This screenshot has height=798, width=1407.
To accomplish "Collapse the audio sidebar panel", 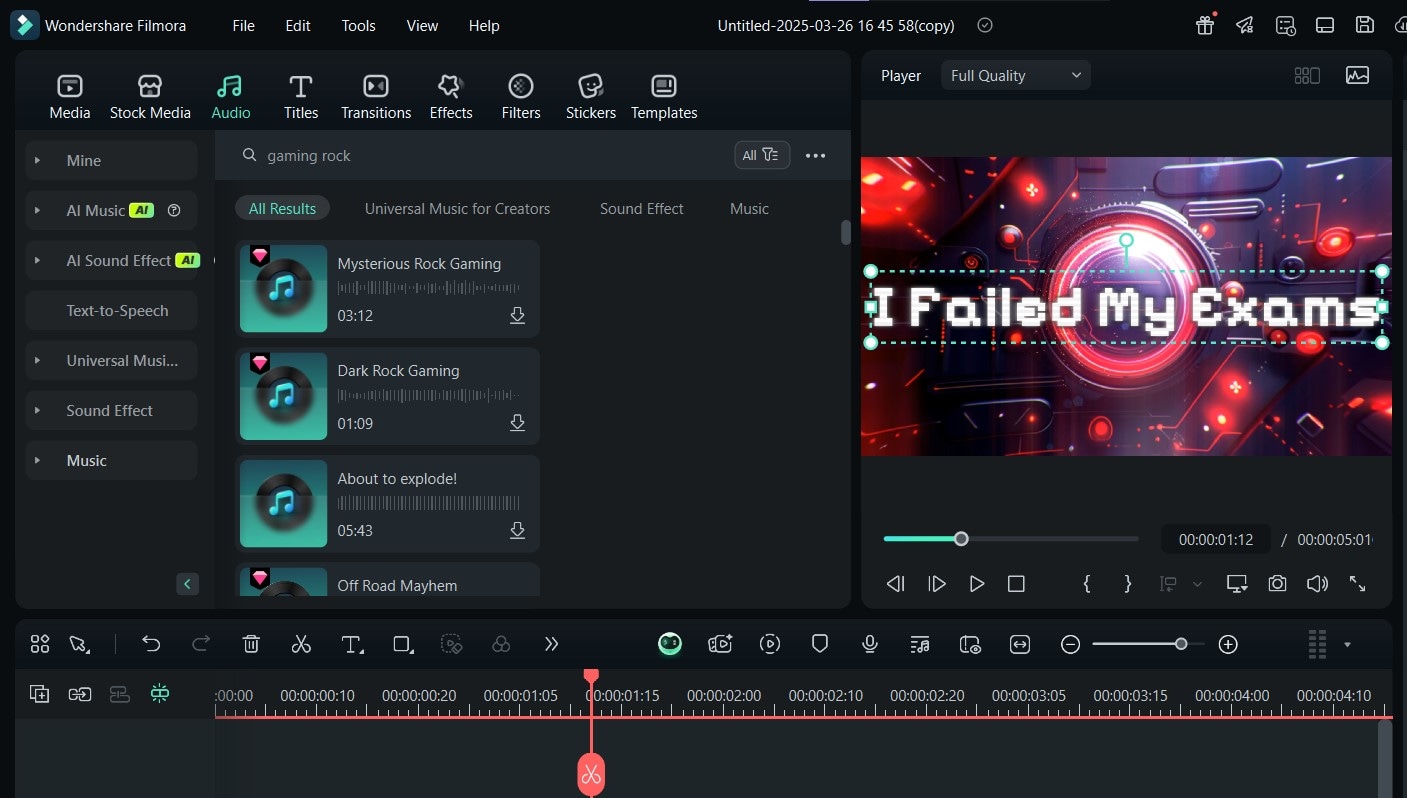I will [x=188, y=584].
